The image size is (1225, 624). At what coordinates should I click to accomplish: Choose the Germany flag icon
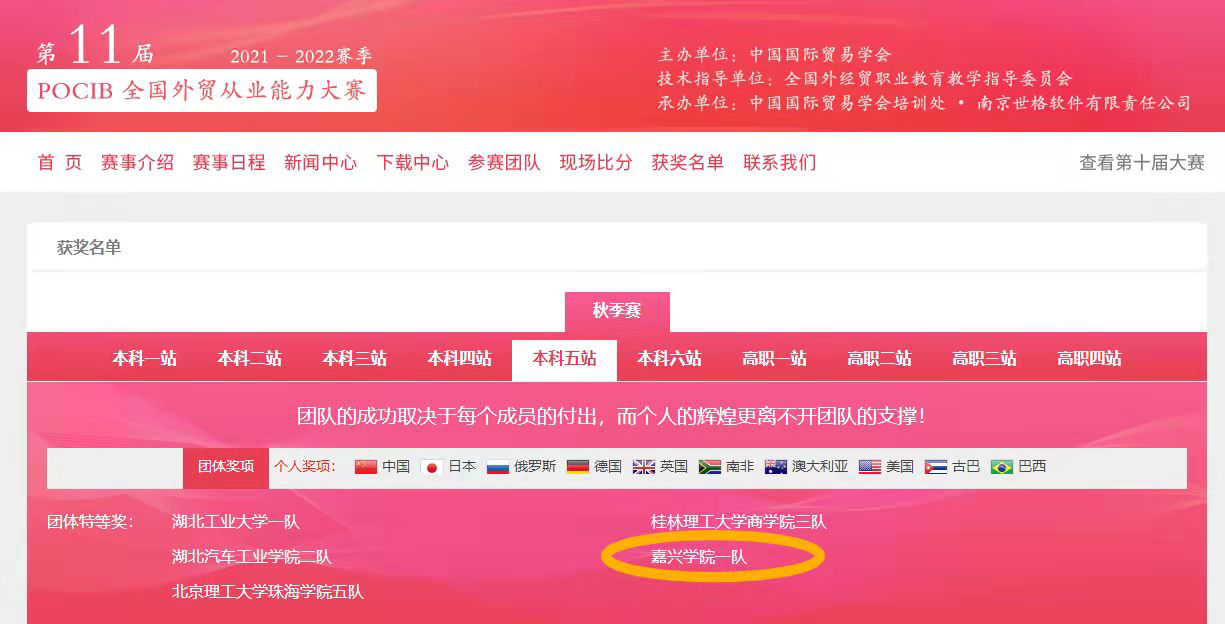point(578,467)
